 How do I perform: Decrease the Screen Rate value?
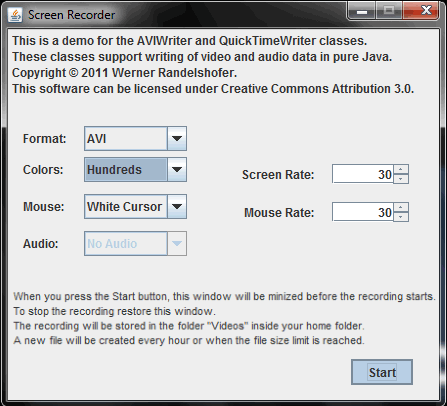point(401,179)
